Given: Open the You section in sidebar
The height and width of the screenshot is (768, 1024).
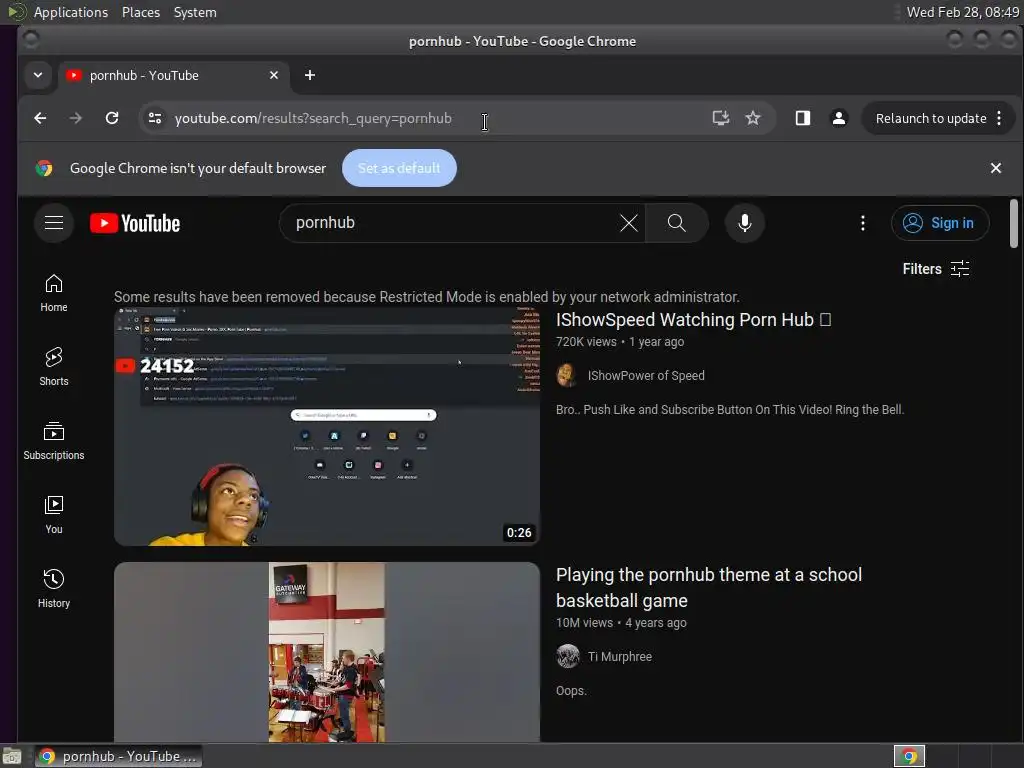Looking at the screenshot, I should (54, 515).
